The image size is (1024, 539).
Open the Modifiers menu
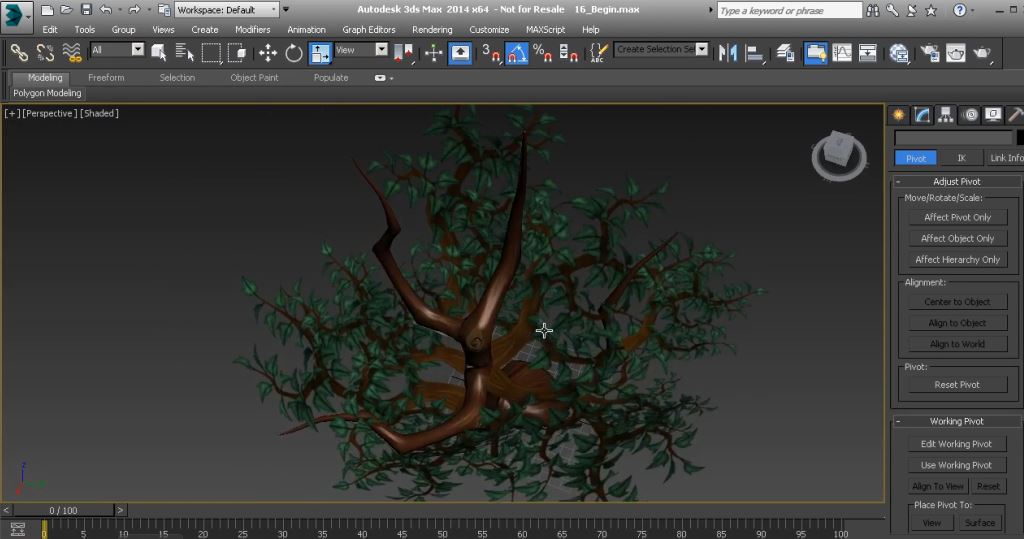click(x=253, y=29)
